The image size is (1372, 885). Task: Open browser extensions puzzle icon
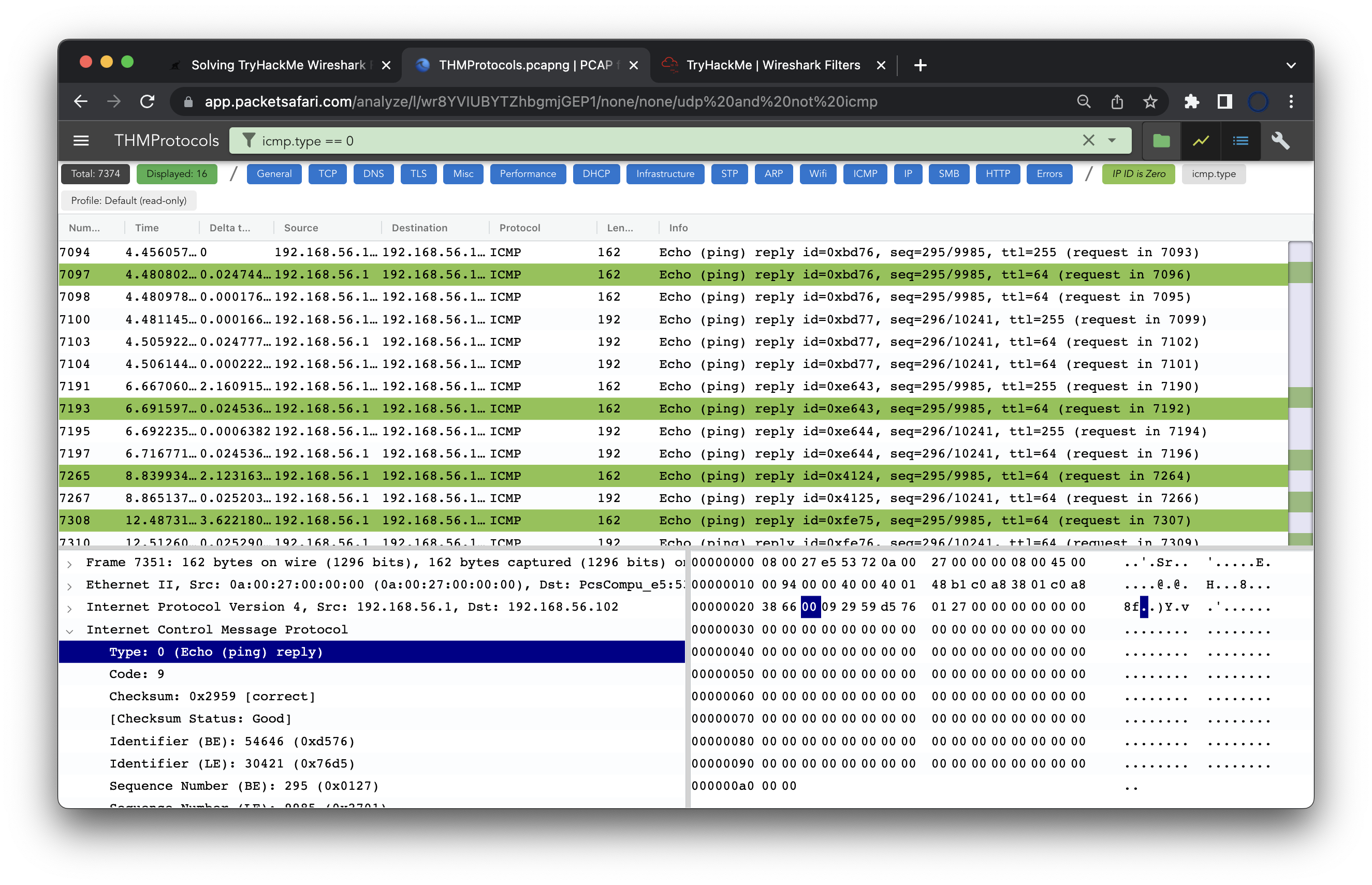point(1191,102)
